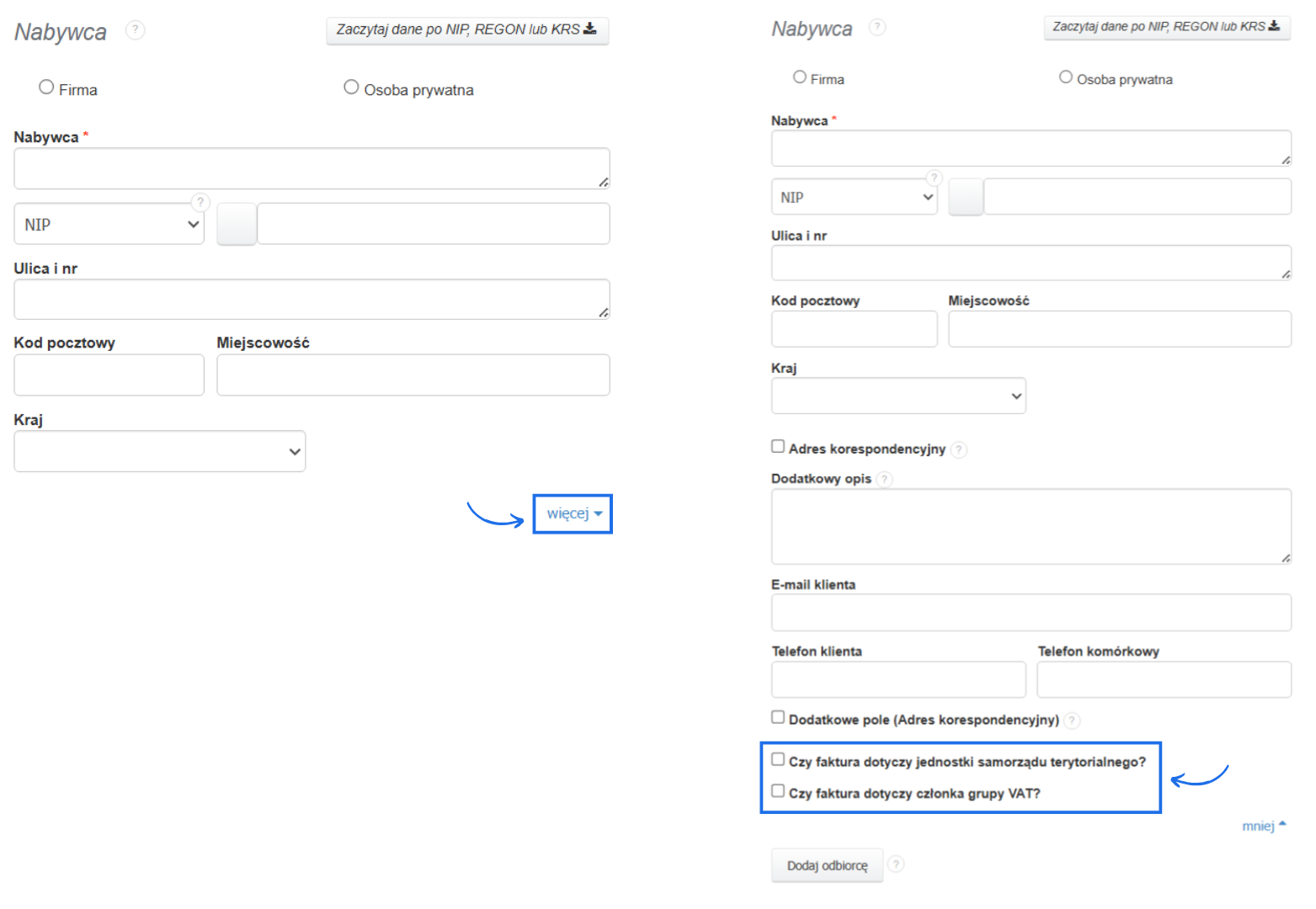Open the NIP dropdown in left form
1316x909 pixels.
[x=109, y=225]
